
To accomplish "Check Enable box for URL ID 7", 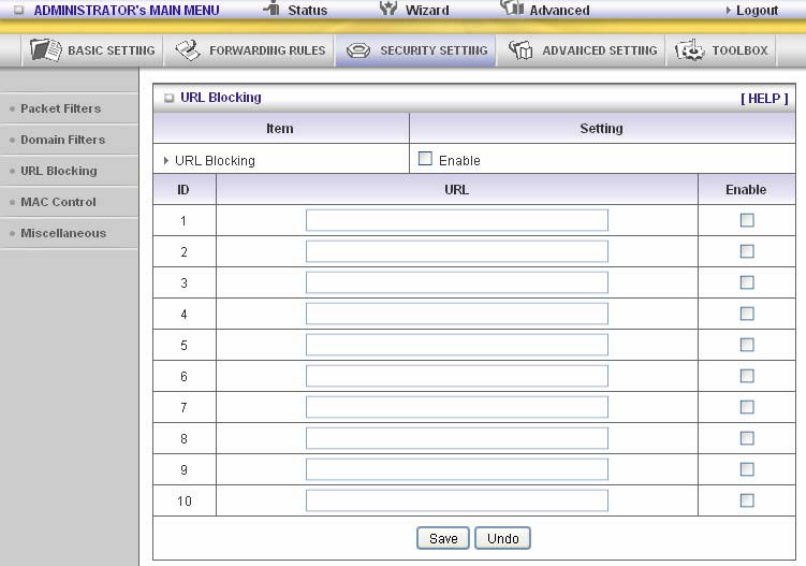I will (747, 407).
